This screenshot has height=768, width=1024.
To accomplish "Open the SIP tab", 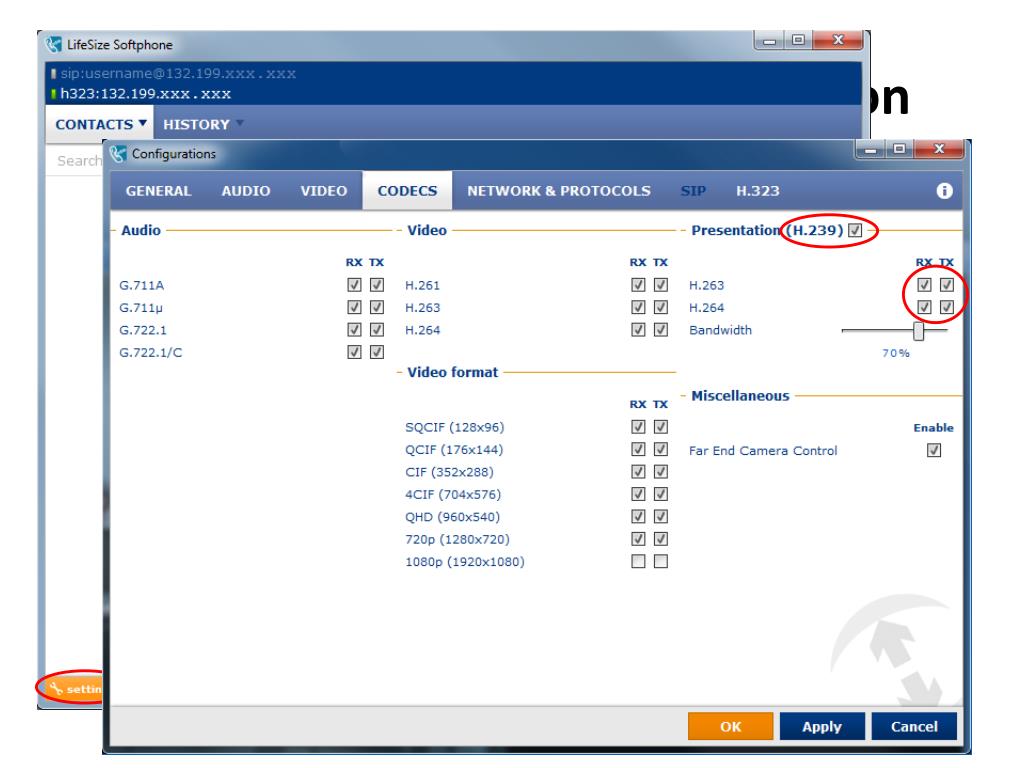I will 693,191.
